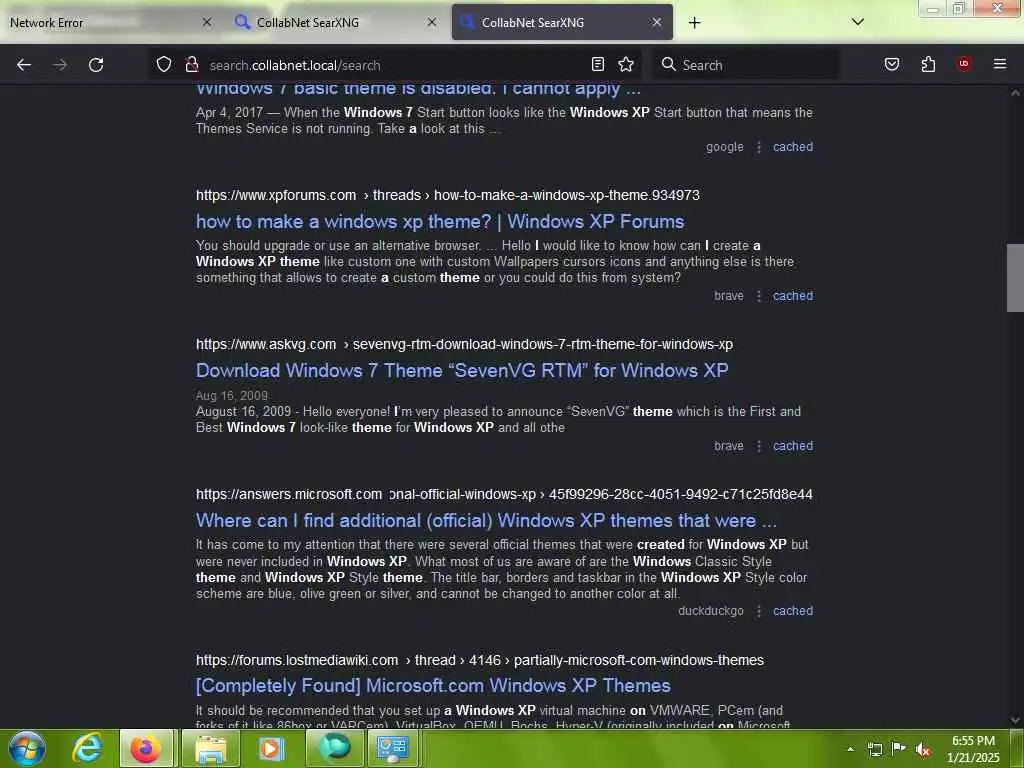Viewport: 1024px width, 768px height.
Task: Open the network tray icon
Action: (874, 749)
